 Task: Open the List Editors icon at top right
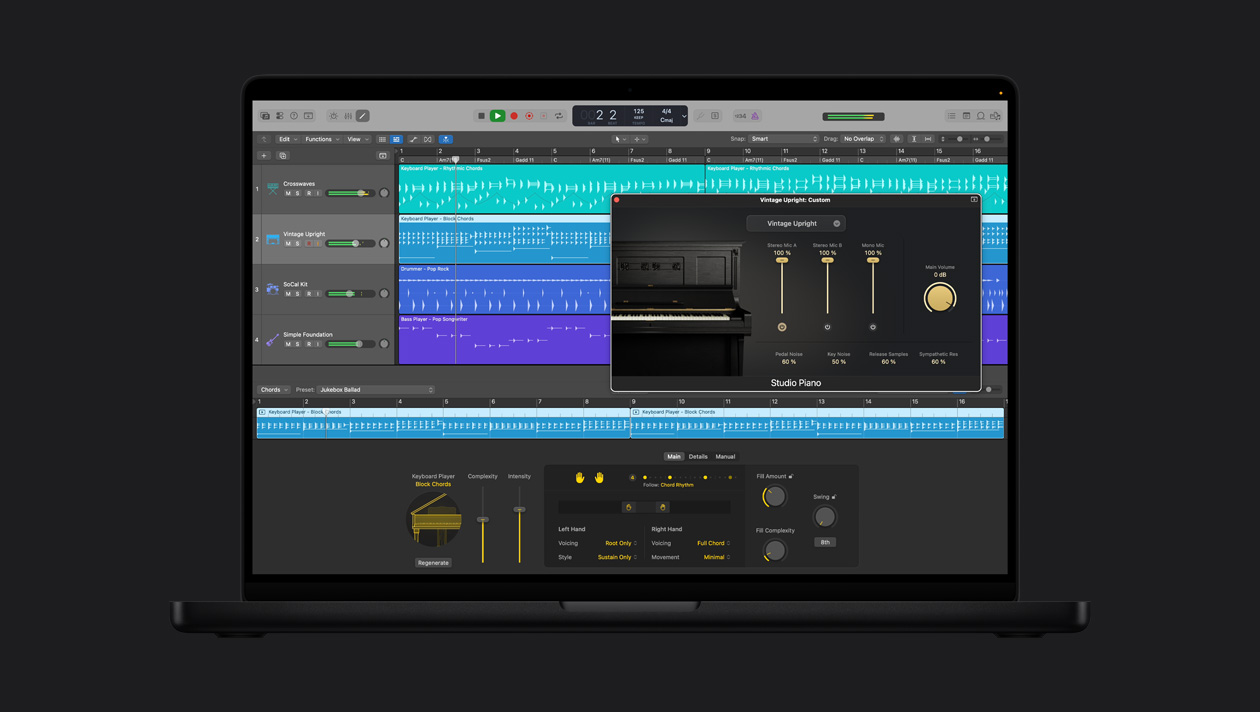tap(952, 116)
